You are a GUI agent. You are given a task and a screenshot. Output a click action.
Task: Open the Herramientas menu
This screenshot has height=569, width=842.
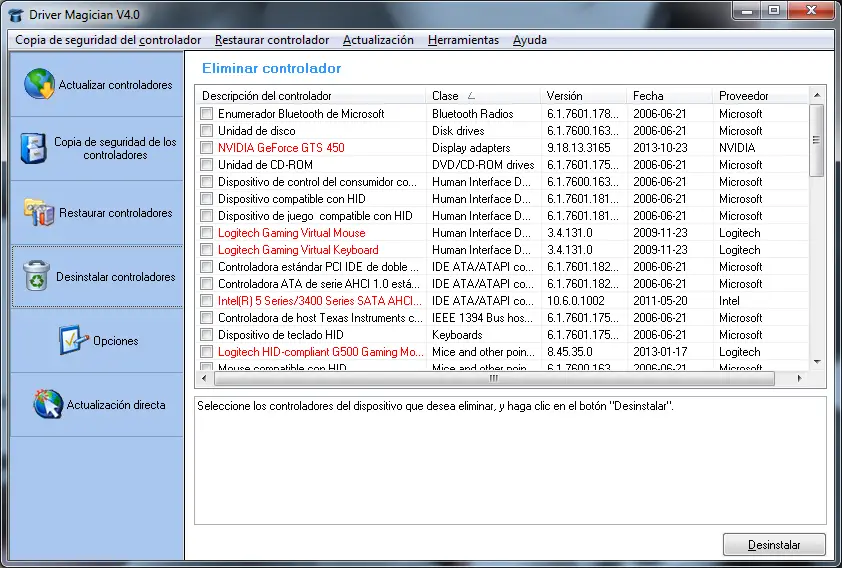[x=463, y=40]
